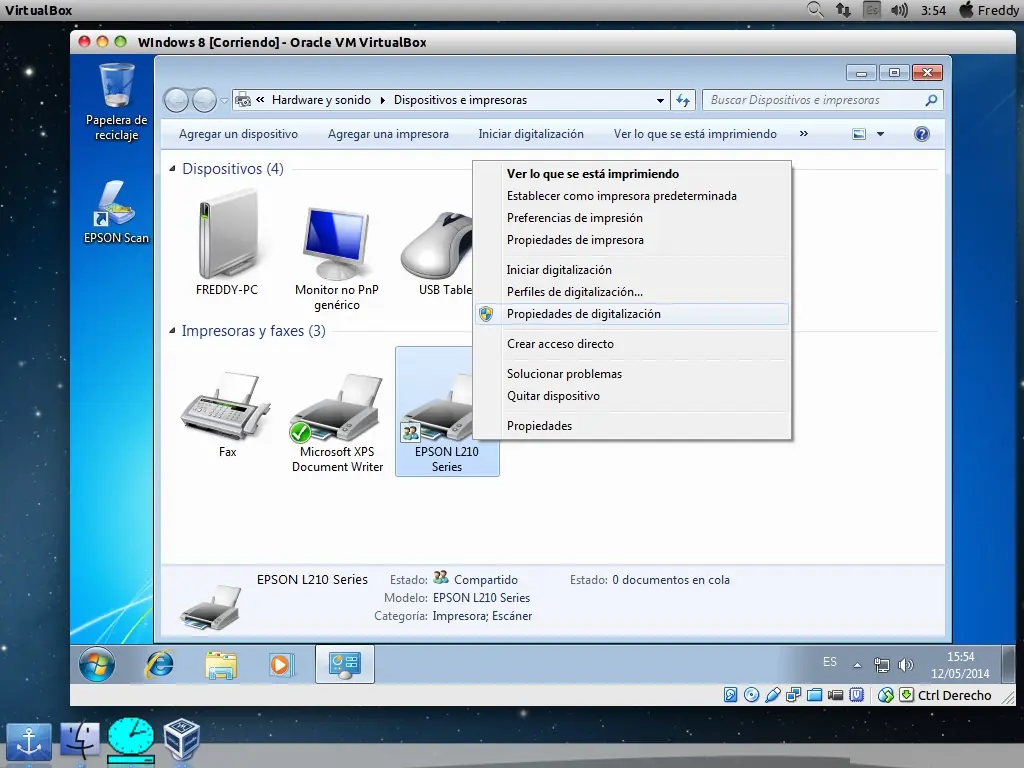Click the taskbar clock showing 15:54
Image resolution: width=1024 pixels, height=768 pixels.
click(960, 665)
